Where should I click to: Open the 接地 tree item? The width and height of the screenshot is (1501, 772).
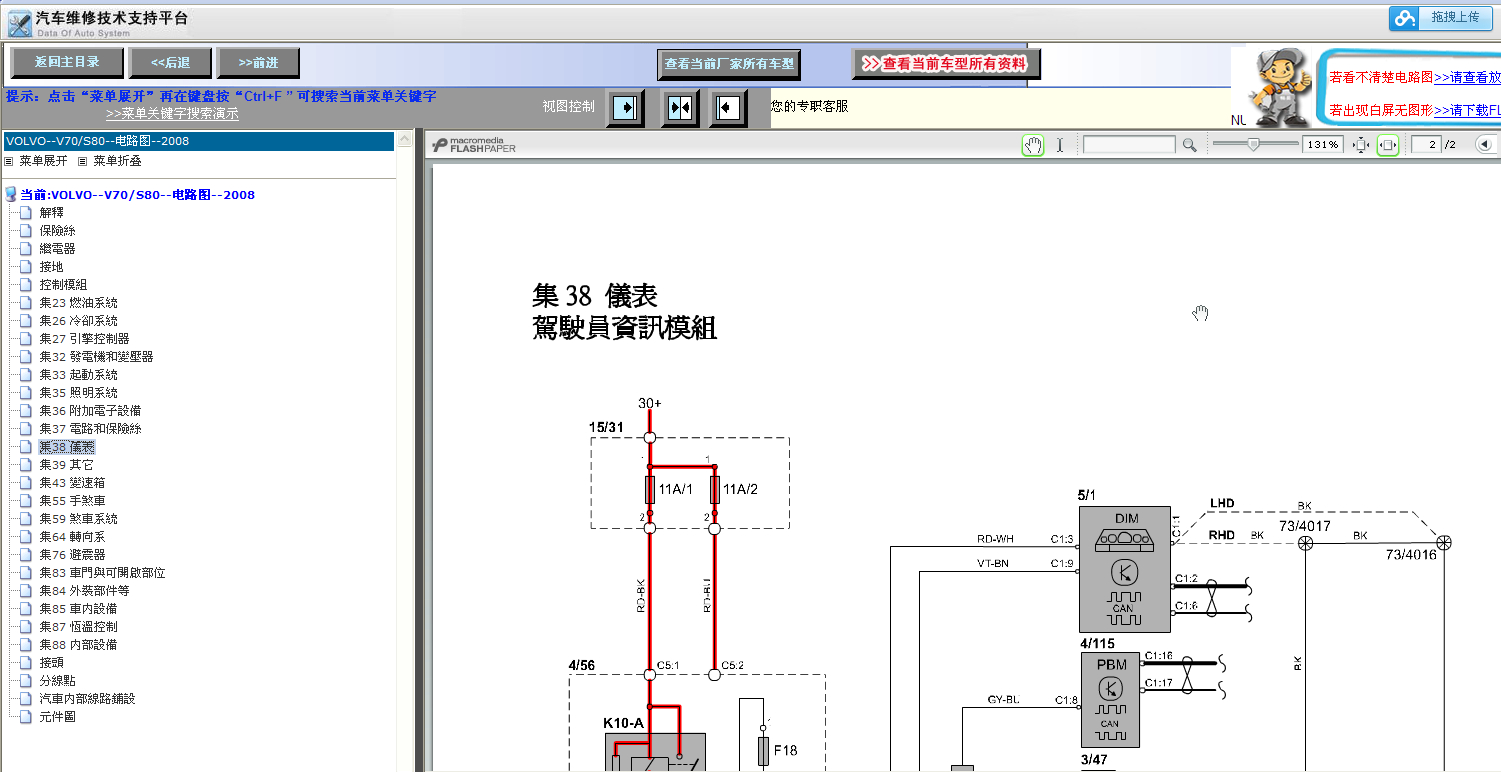point(52,267)
